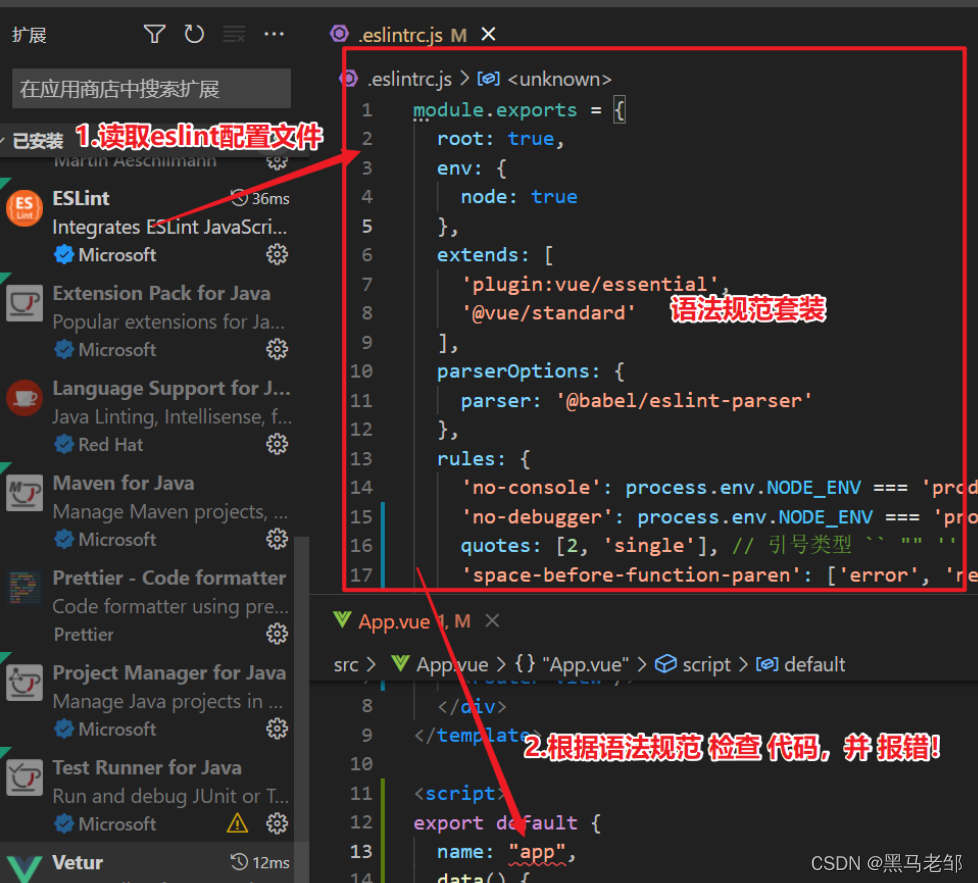978x883 pixels.
Task: Click export default on line 12
Action: 495,823
